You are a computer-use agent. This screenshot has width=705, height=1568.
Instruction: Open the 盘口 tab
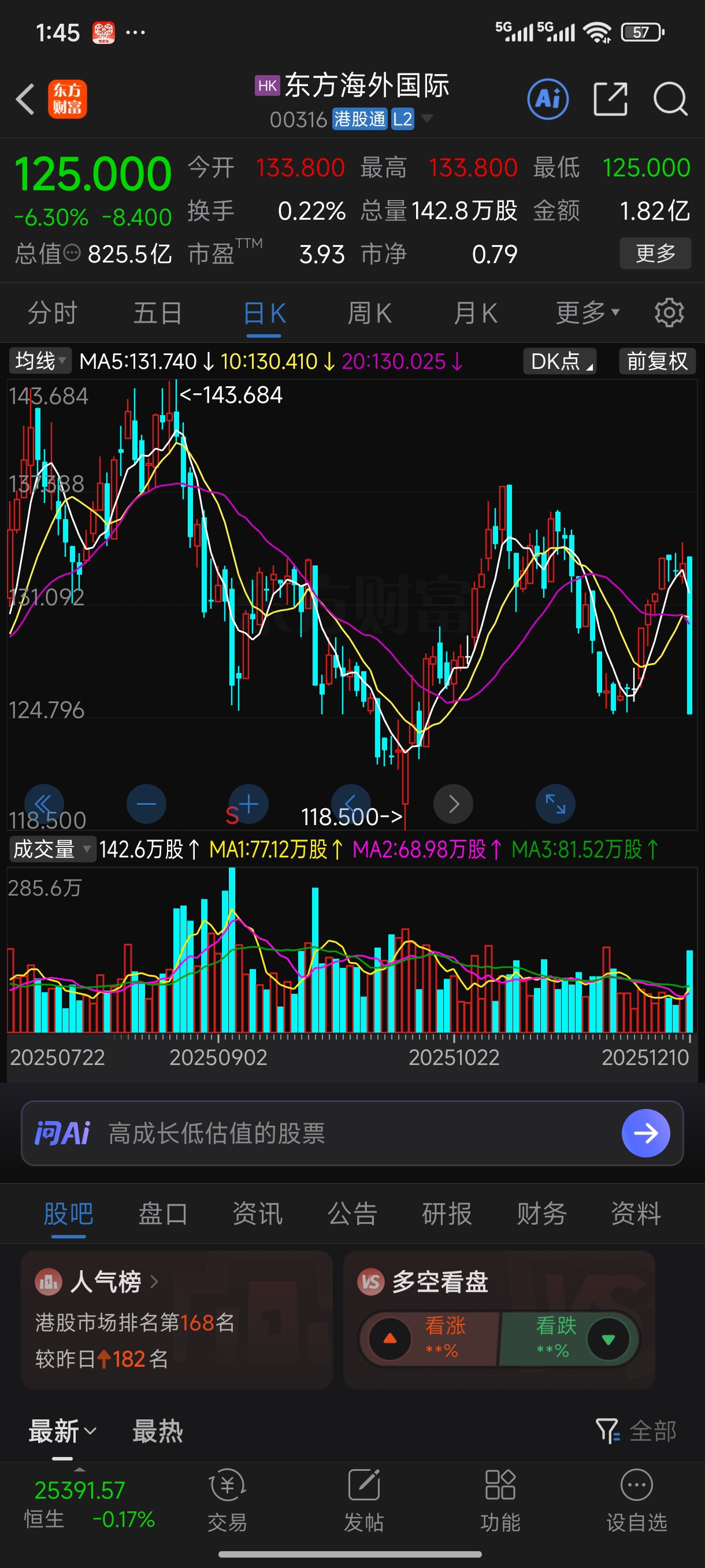[163, 1214]
